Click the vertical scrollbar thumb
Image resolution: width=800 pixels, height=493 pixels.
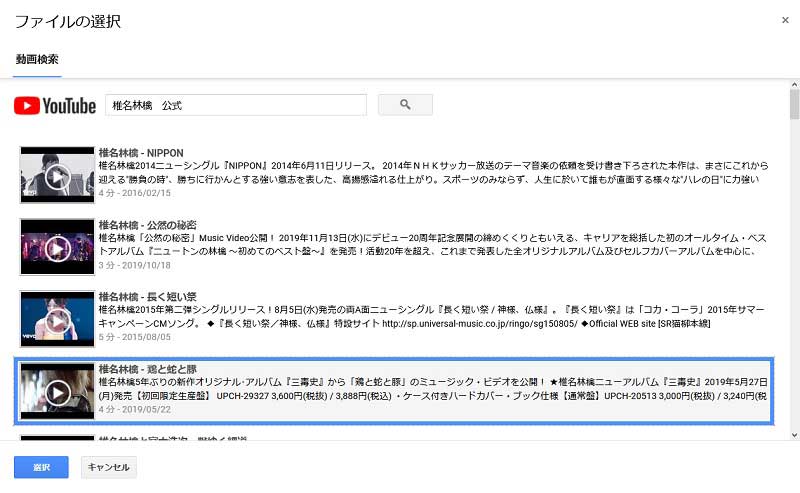coord(794,105)
